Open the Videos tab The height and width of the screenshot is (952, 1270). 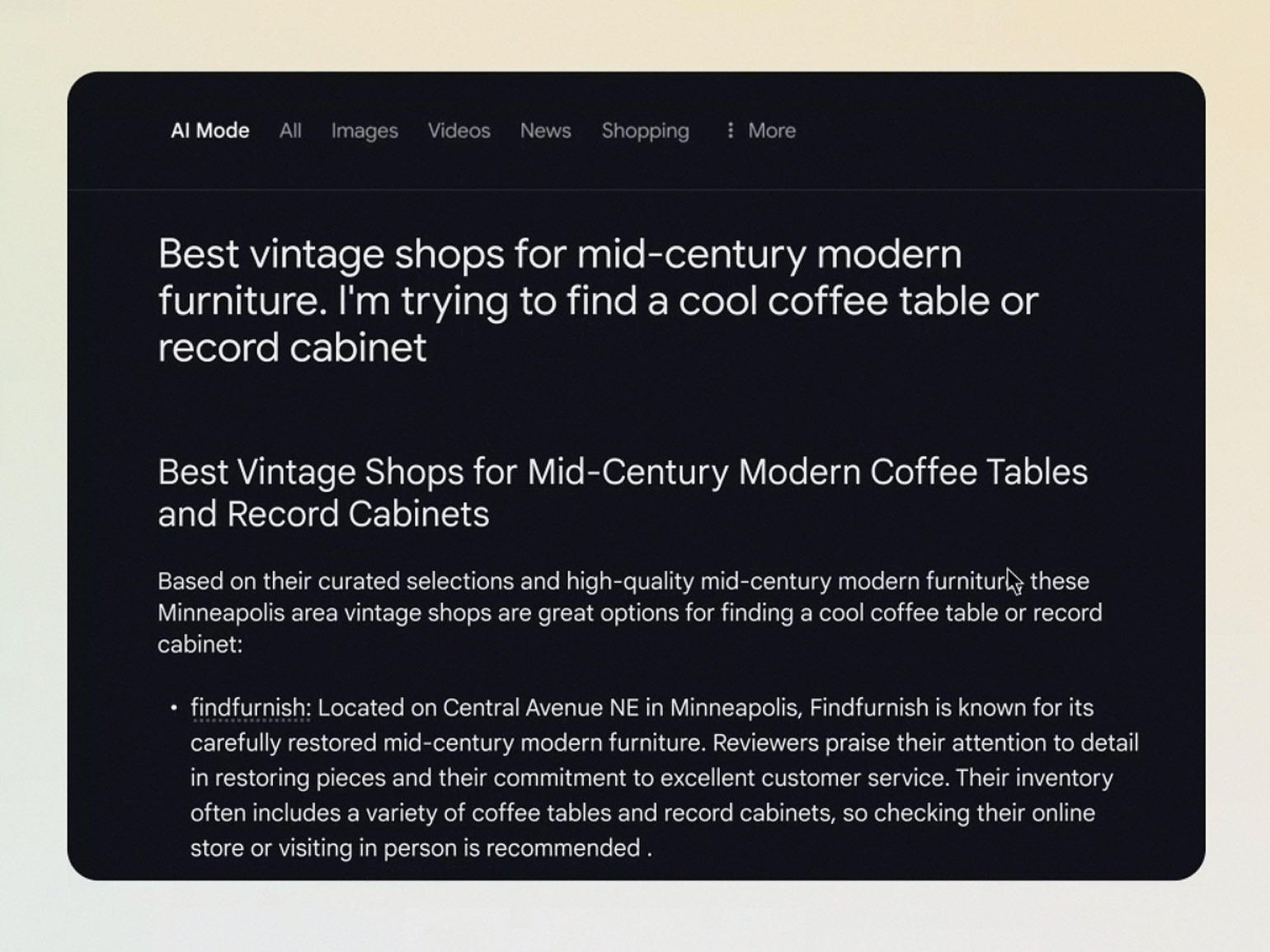(459, 130)
